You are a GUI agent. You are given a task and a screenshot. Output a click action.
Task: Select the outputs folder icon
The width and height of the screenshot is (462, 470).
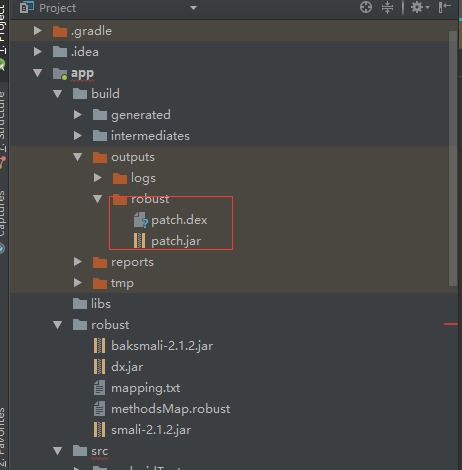(100, 157)
